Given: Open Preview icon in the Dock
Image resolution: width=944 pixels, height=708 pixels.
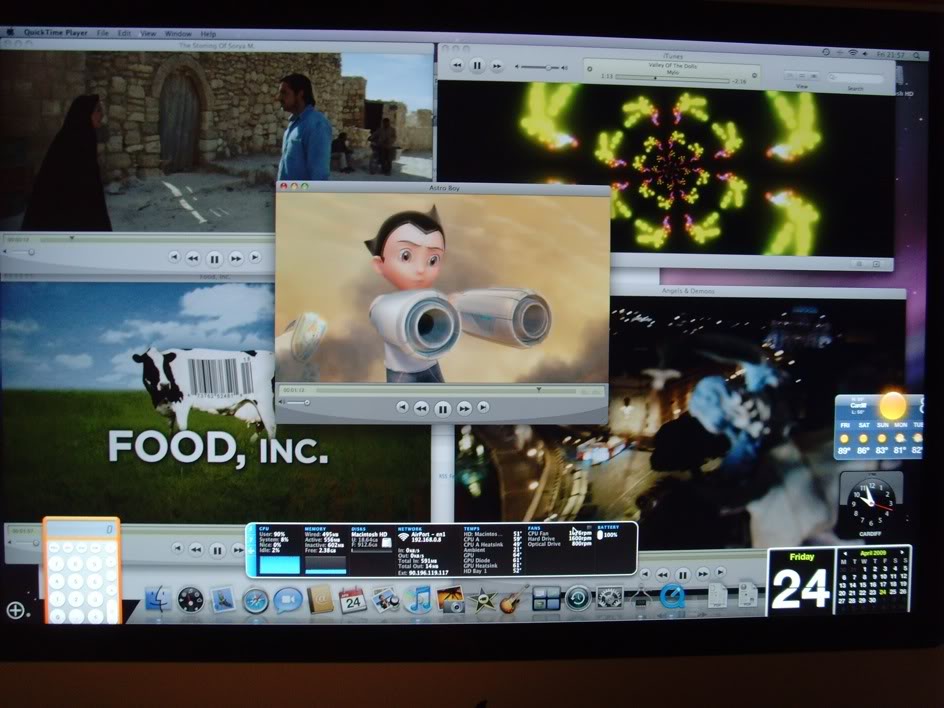Looking at the screenshot, I should click(385, 600).
